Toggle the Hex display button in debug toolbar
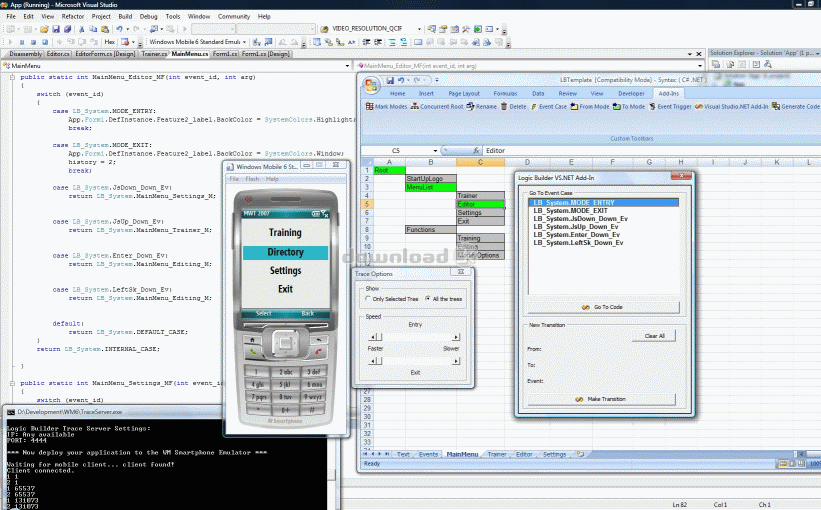 coord(109,42)
